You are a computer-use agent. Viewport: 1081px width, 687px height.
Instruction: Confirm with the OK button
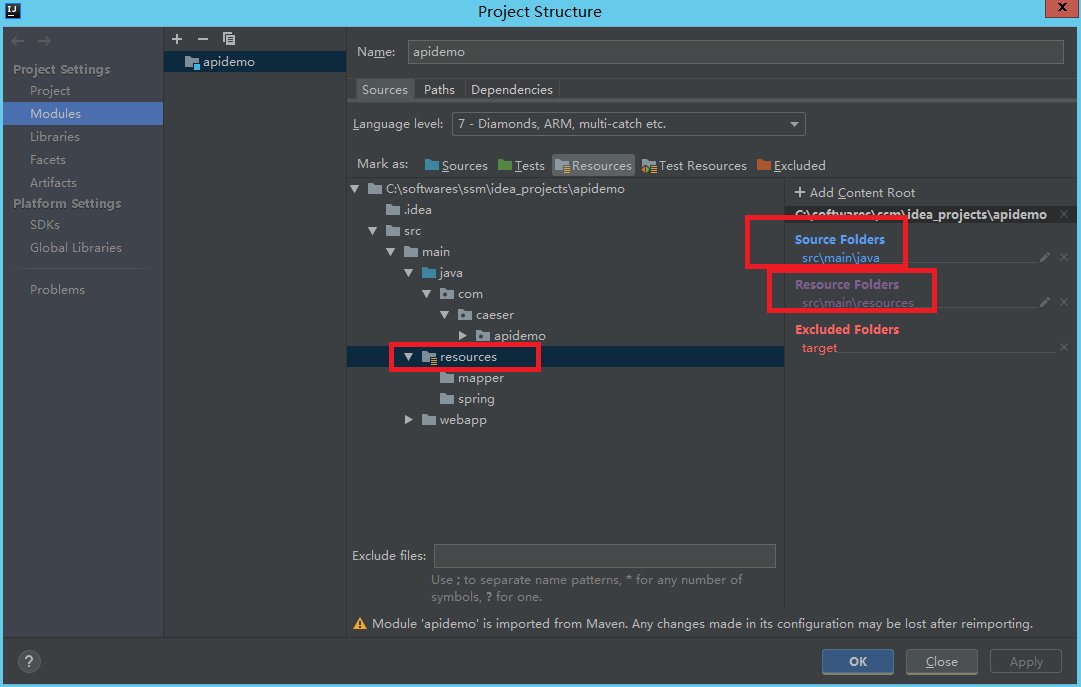pos(858,661)
